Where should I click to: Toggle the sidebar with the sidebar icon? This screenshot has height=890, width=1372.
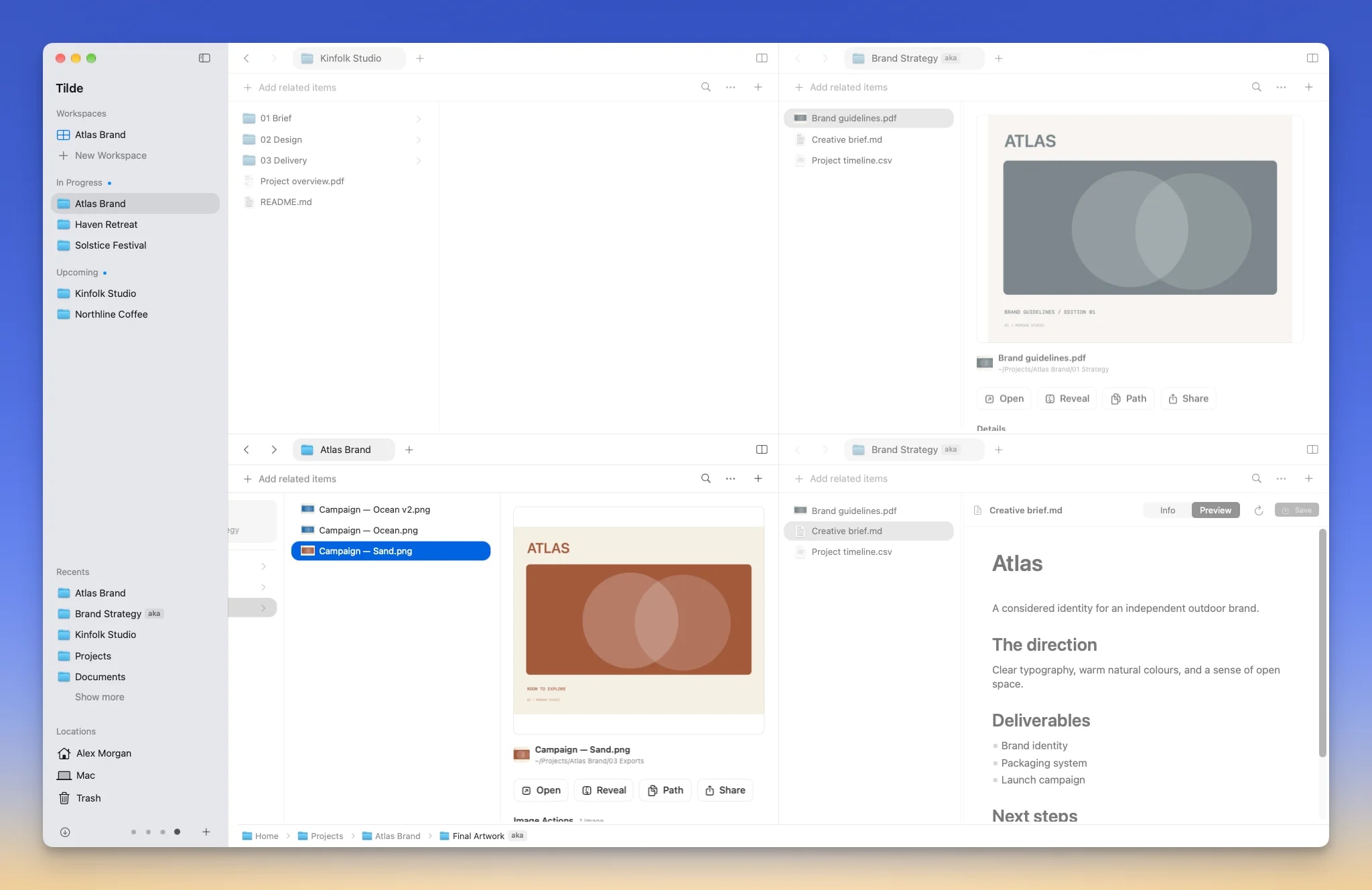[204, 58]
